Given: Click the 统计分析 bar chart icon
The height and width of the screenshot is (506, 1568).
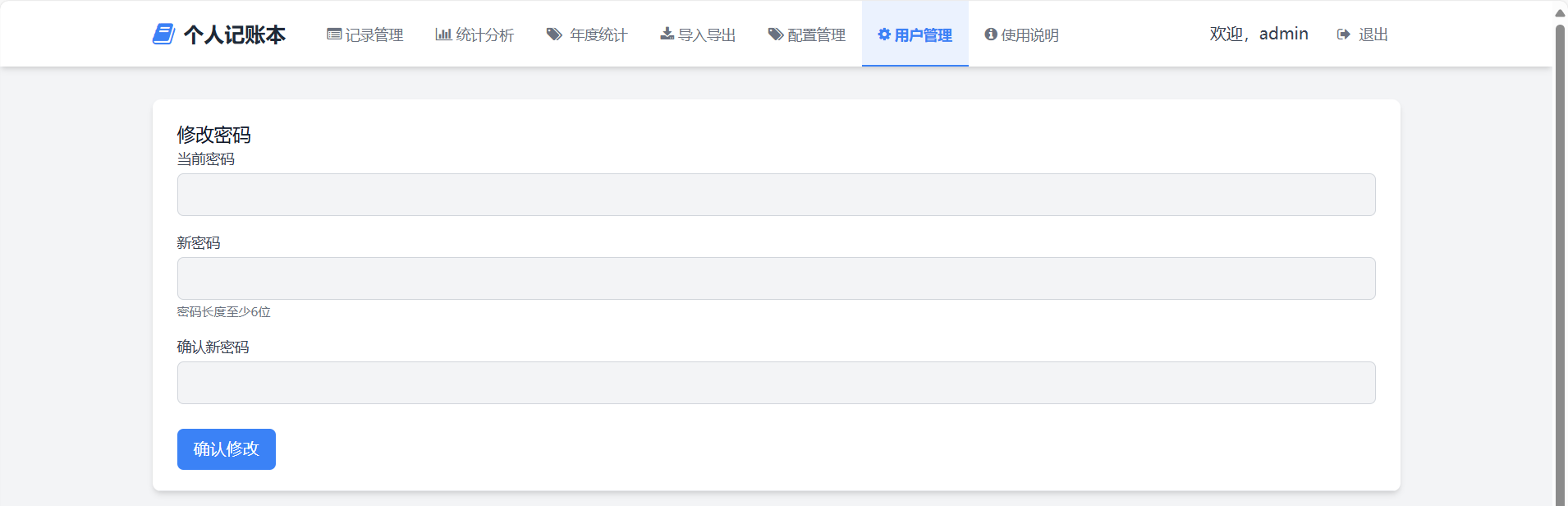Looking at the screenshot, I should 443,34.
